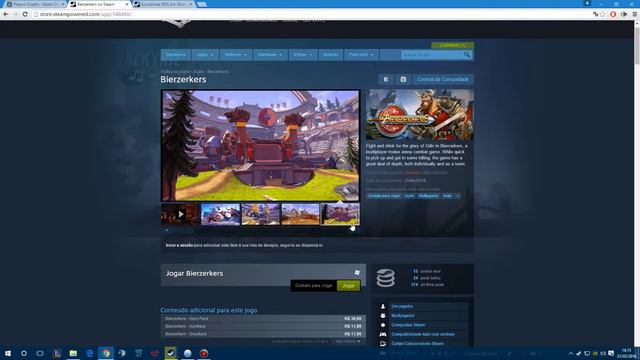Open Cortana search circle on taskbar
The width and height of the screenshot is (640, 360).
pyautogui.click(x=24, y=353)
